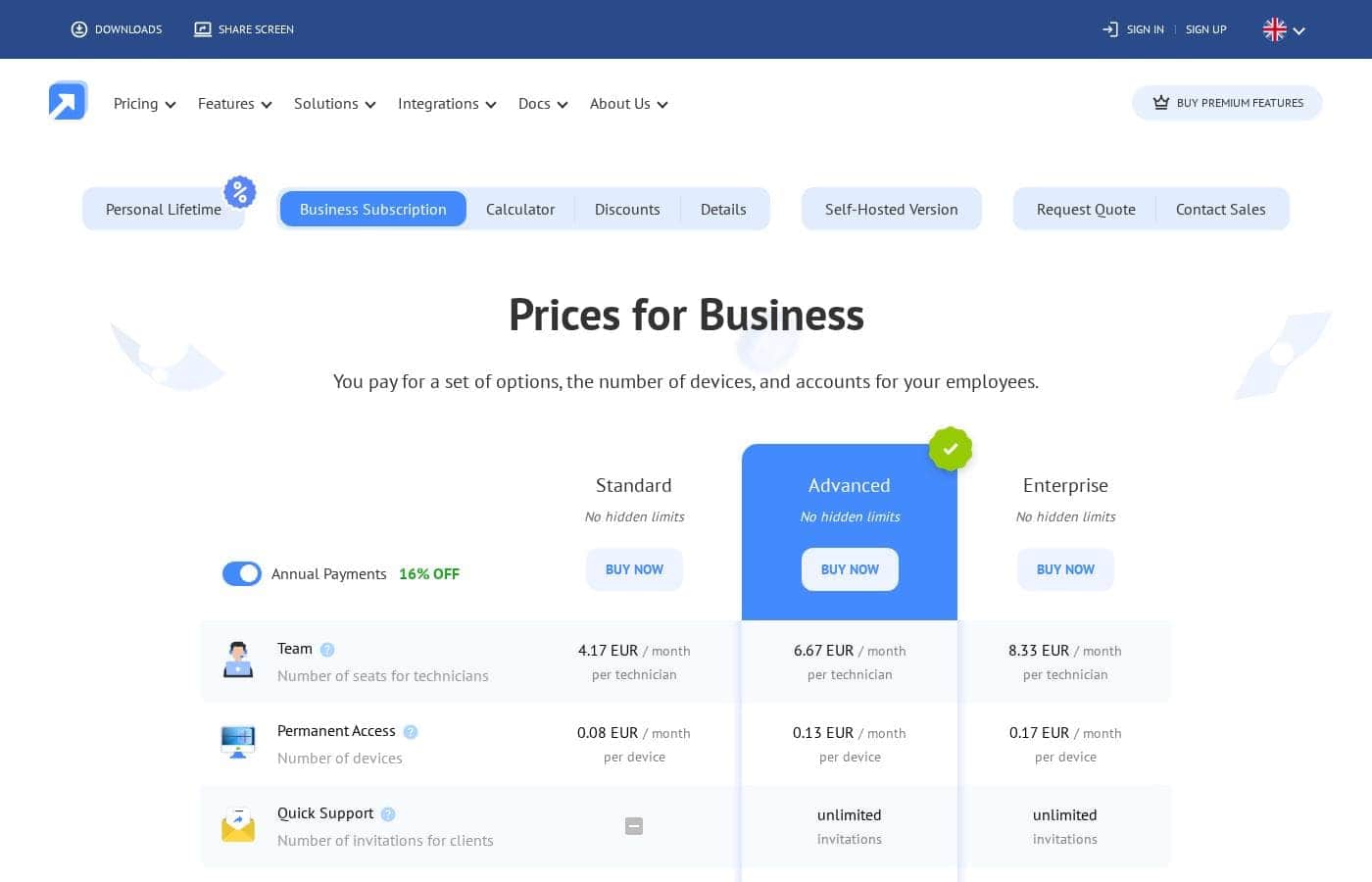1372x882 pixels.
Task: Click Buy Now under Enterprise plan
Action: 1065,569
